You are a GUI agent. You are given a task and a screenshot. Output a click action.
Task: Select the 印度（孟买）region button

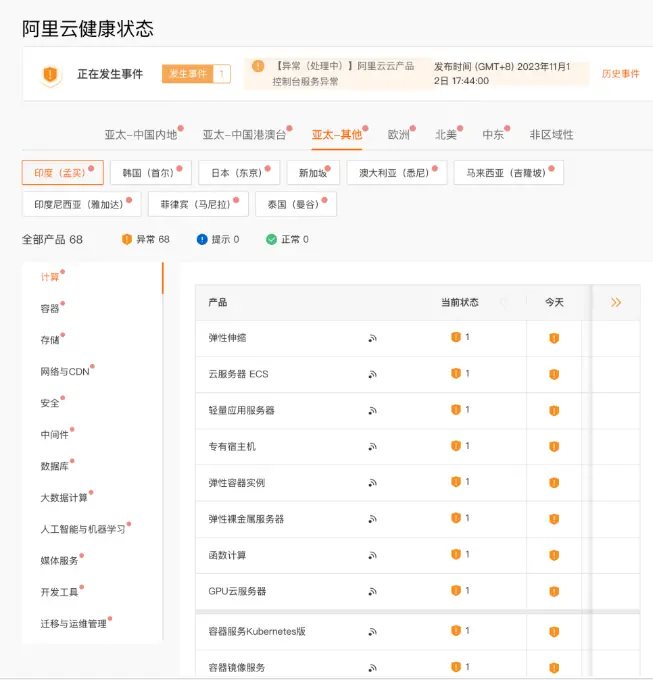[63, 173]
